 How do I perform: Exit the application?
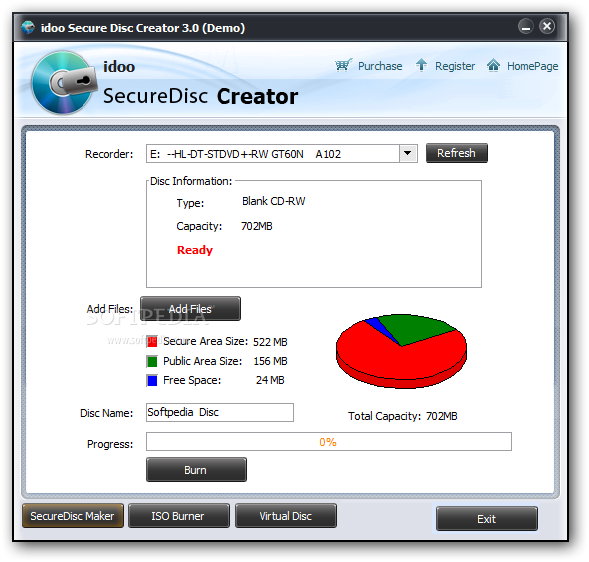point(486,519)
